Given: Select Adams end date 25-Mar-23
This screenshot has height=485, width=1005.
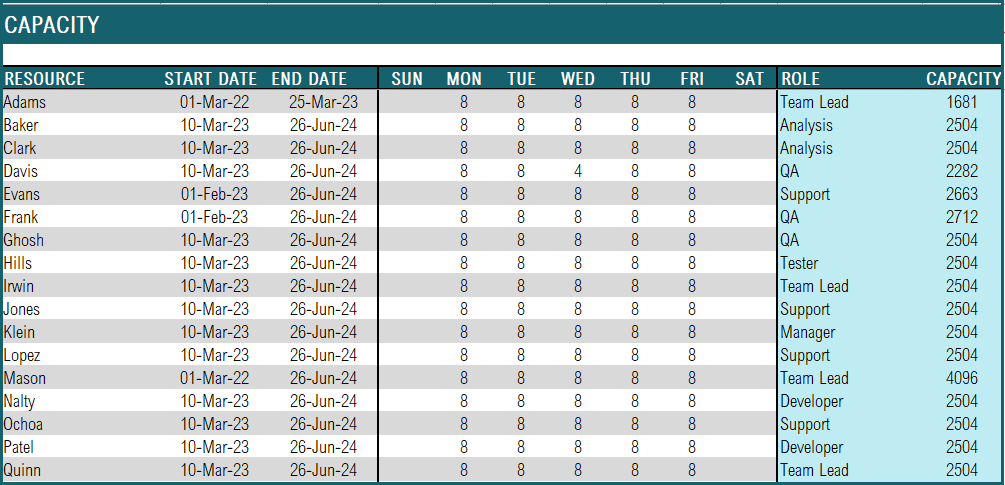Looking at the screenshot, I should pyautogui.click(x=324, y=102).
